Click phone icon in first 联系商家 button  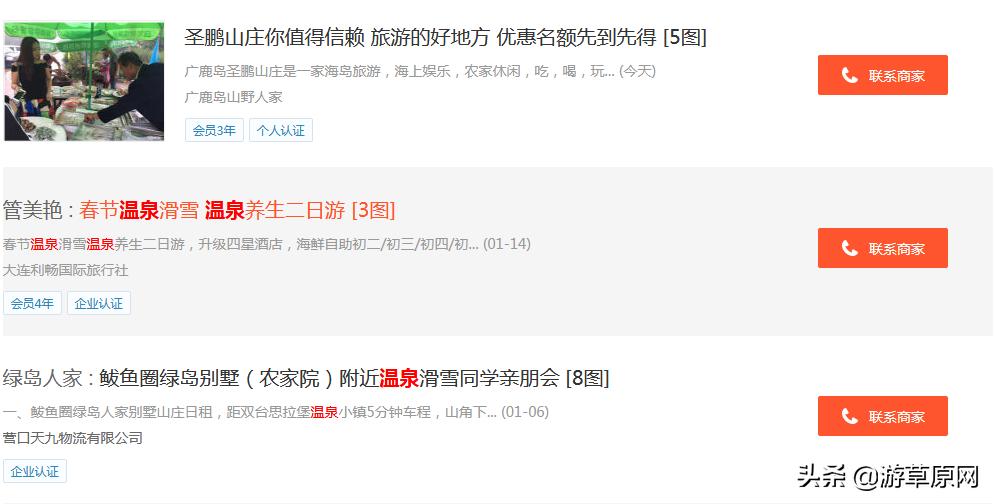pyautogui.click(x=850, y=76)
